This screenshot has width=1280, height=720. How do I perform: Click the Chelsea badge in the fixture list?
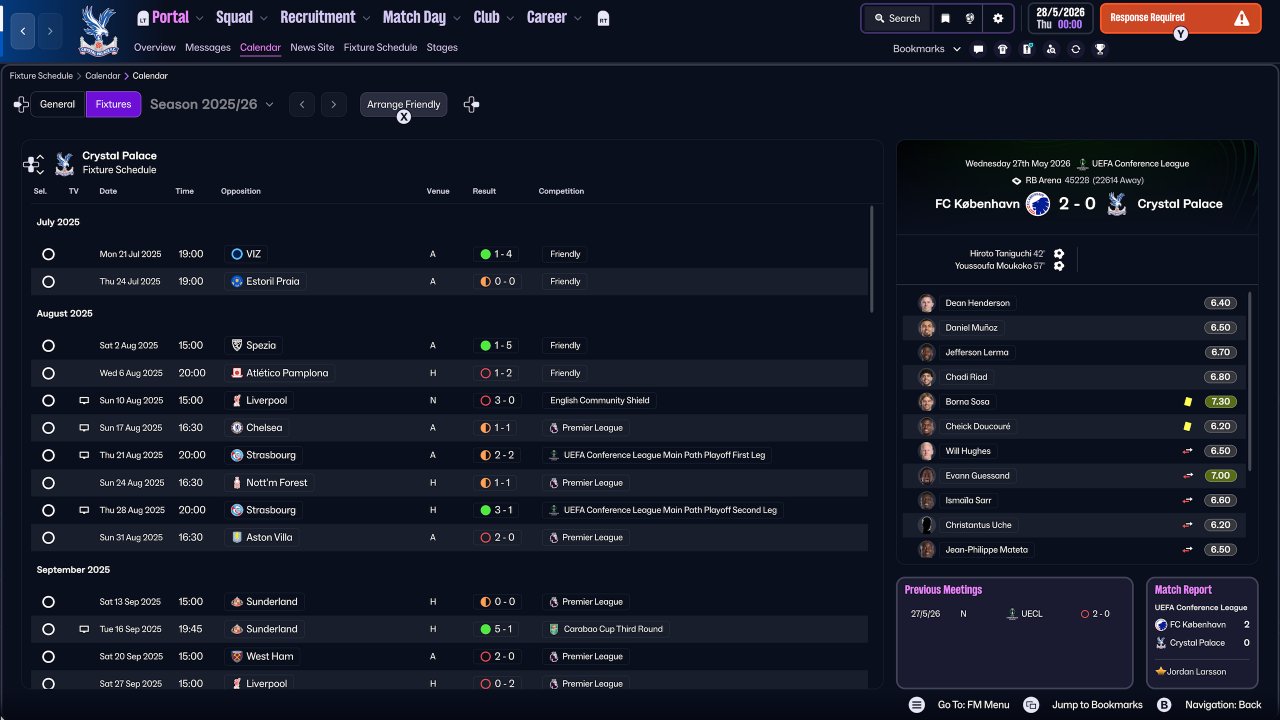(236, 428)
